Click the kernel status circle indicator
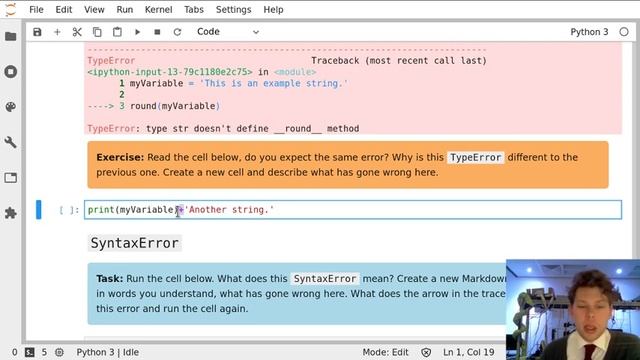The image size is (640, 360). (624, 32)
